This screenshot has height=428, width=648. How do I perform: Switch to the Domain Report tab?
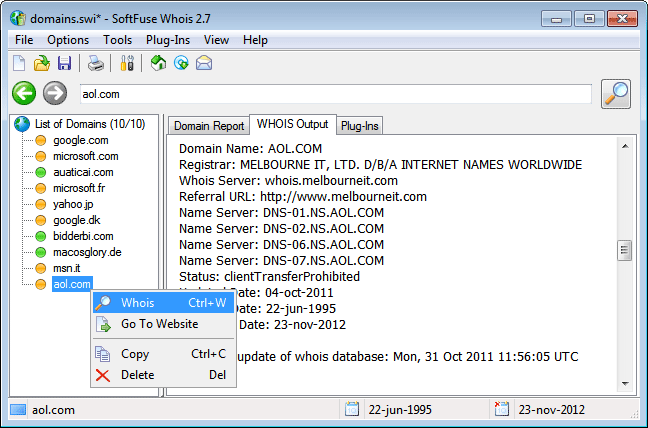208,126
